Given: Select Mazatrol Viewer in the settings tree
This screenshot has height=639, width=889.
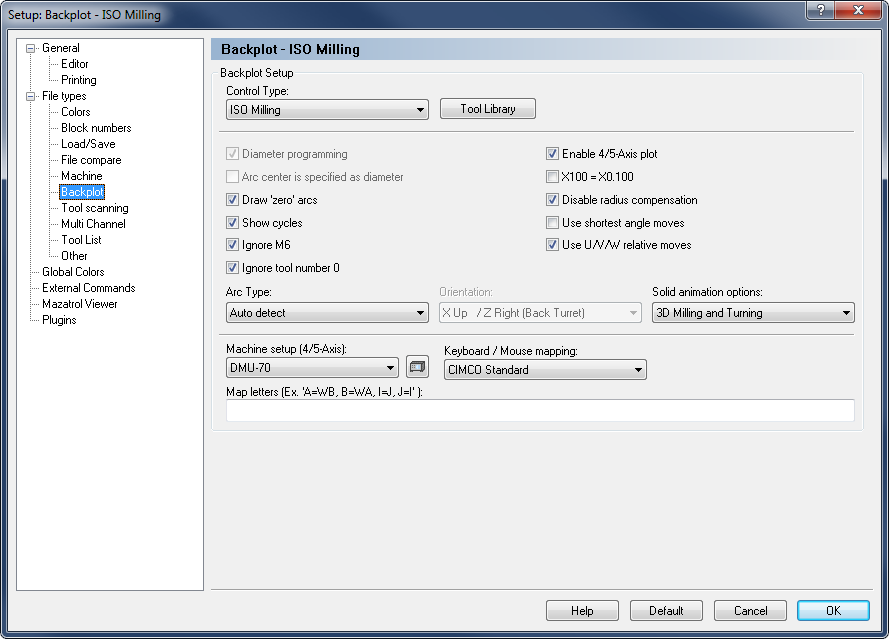Looking at the screenshot, I should 80,304.
